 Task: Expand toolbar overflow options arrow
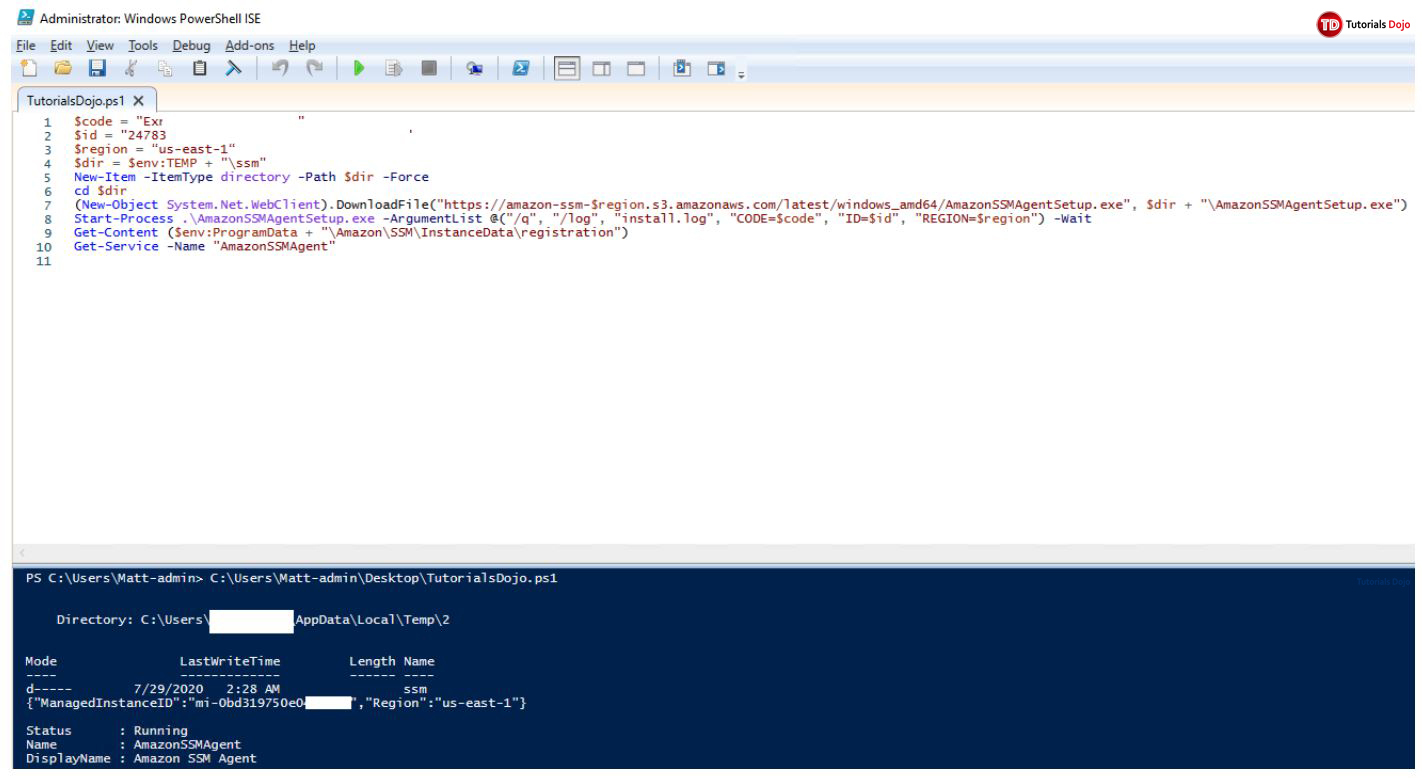click(x=741, y=73)
